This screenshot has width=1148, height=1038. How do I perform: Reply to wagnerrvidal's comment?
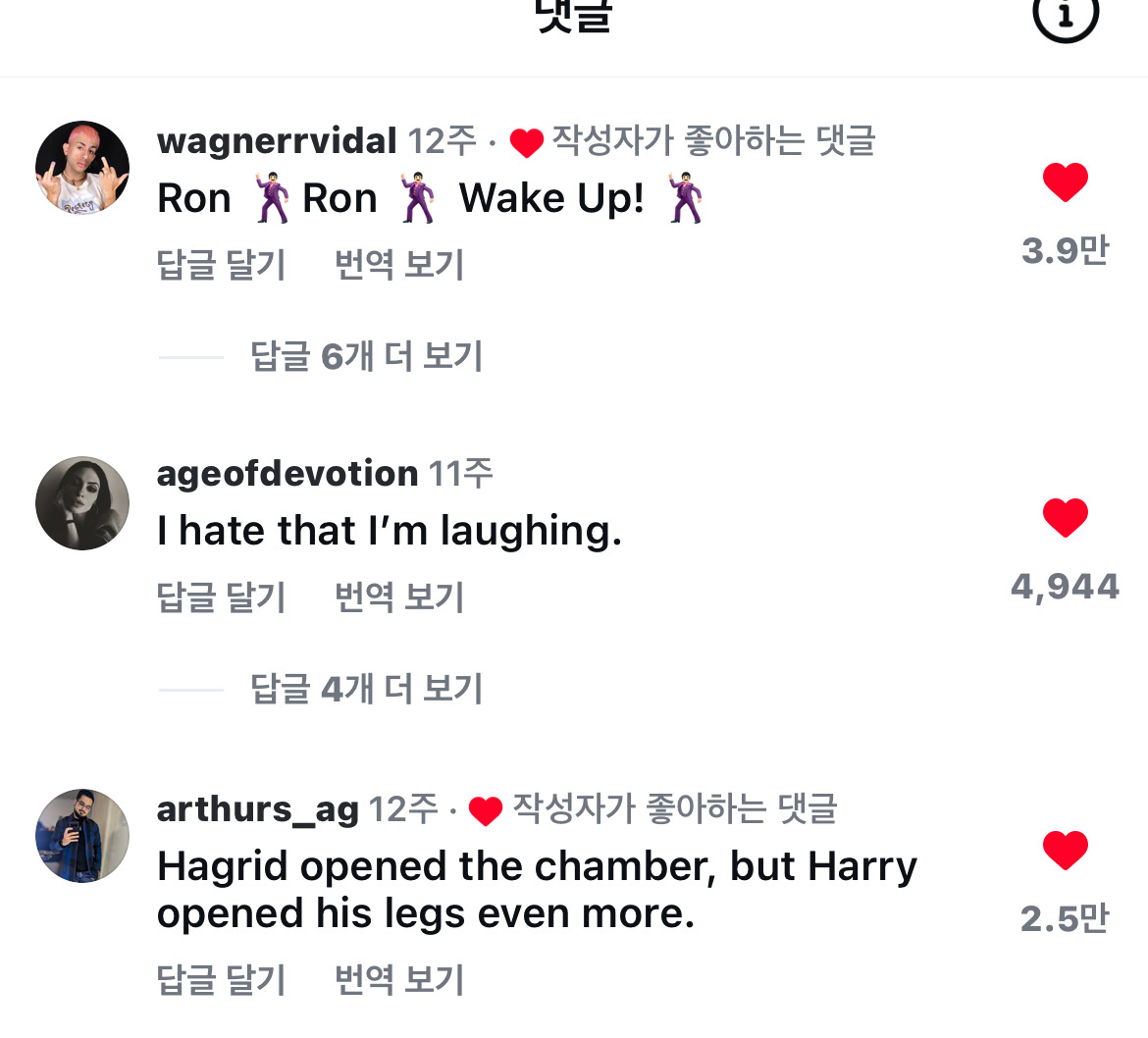tap(221, 266)
